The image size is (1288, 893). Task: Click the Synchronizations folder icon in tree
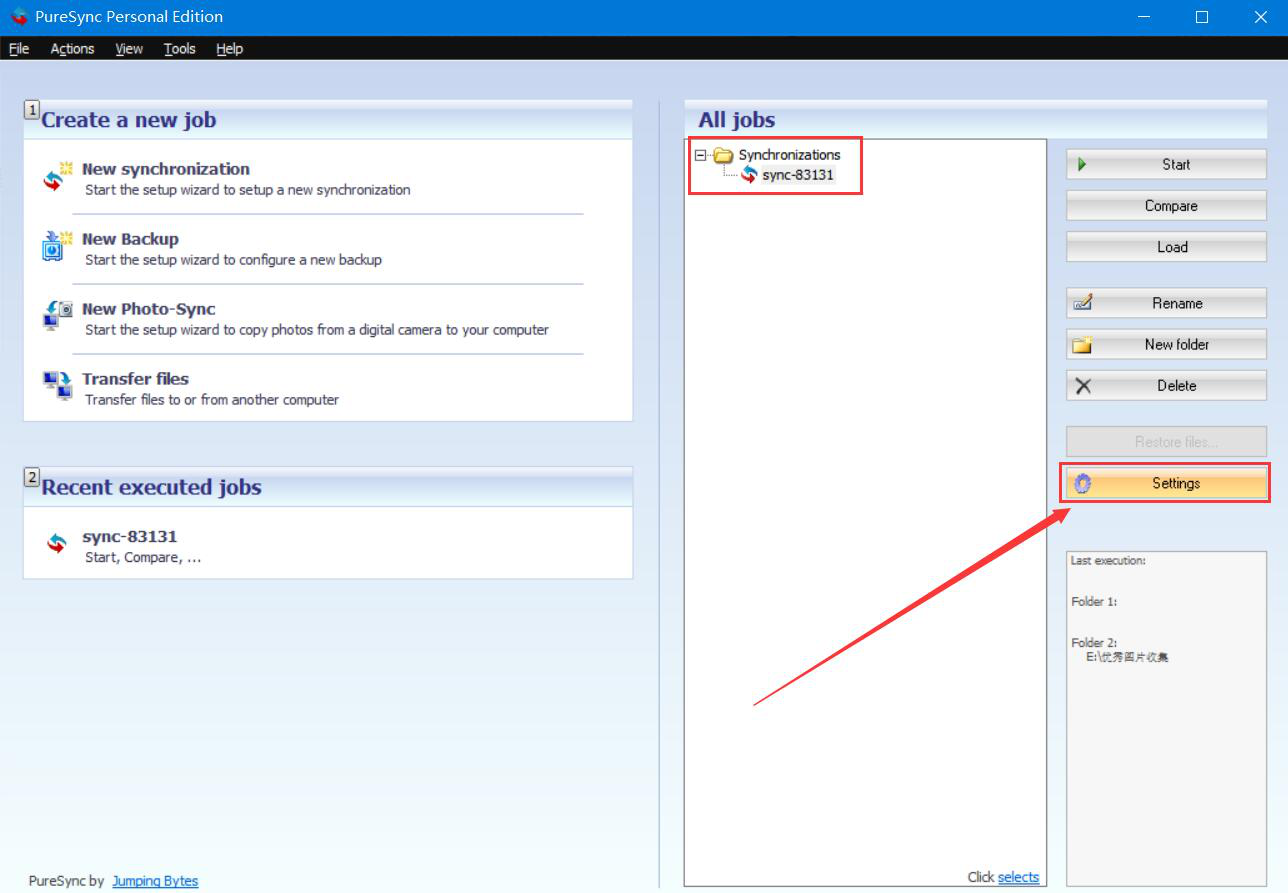click(x=723, y=155)
